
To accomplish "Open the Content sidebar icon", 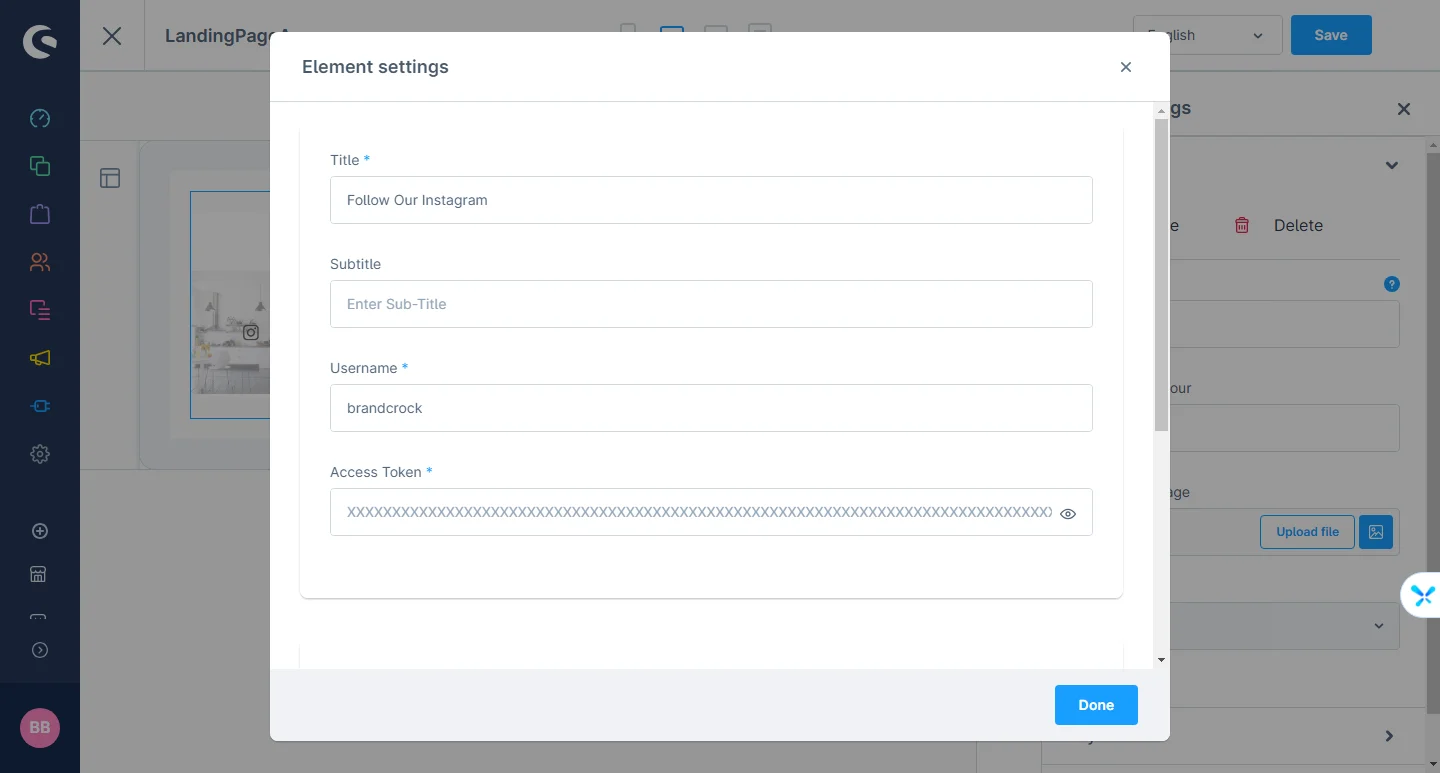I will coord(40,310).
